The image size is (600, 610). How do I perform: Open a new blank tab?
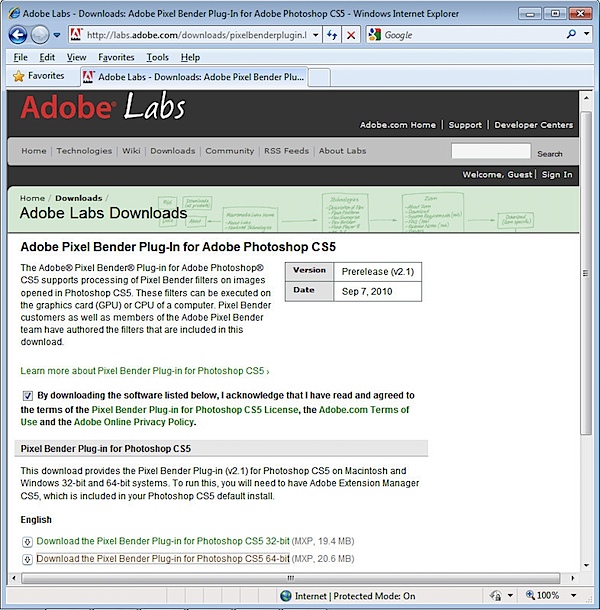tap(319, 77)
